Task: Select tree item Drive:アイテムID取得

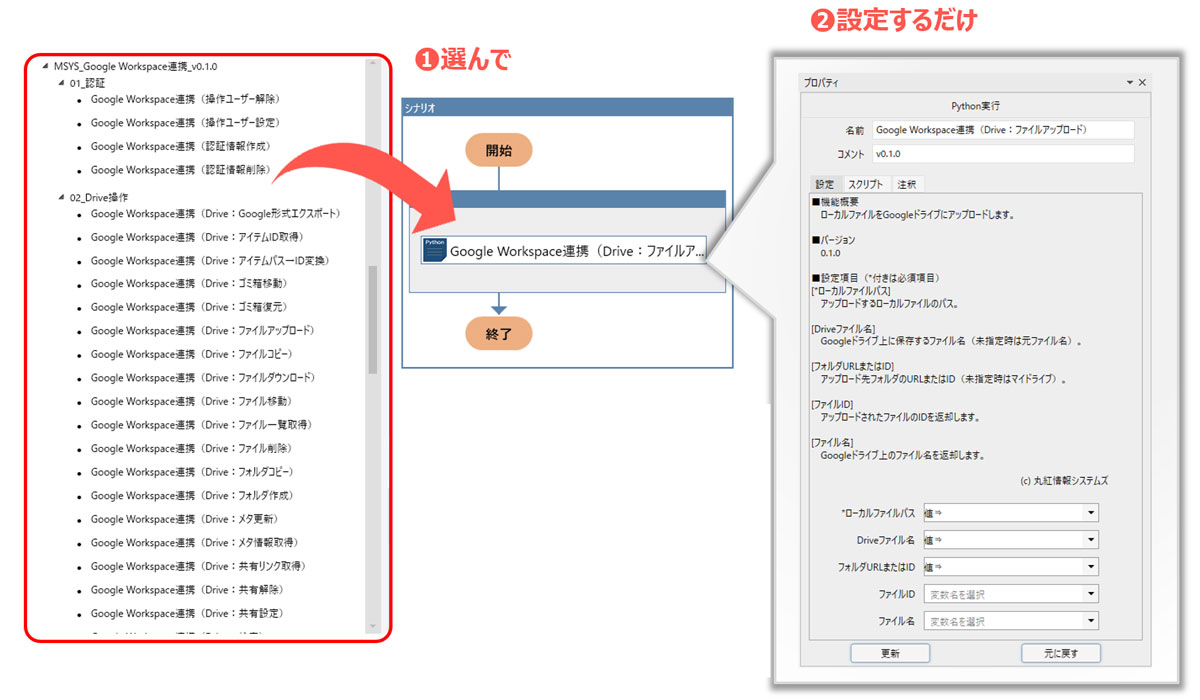Action: coord(197,237)
